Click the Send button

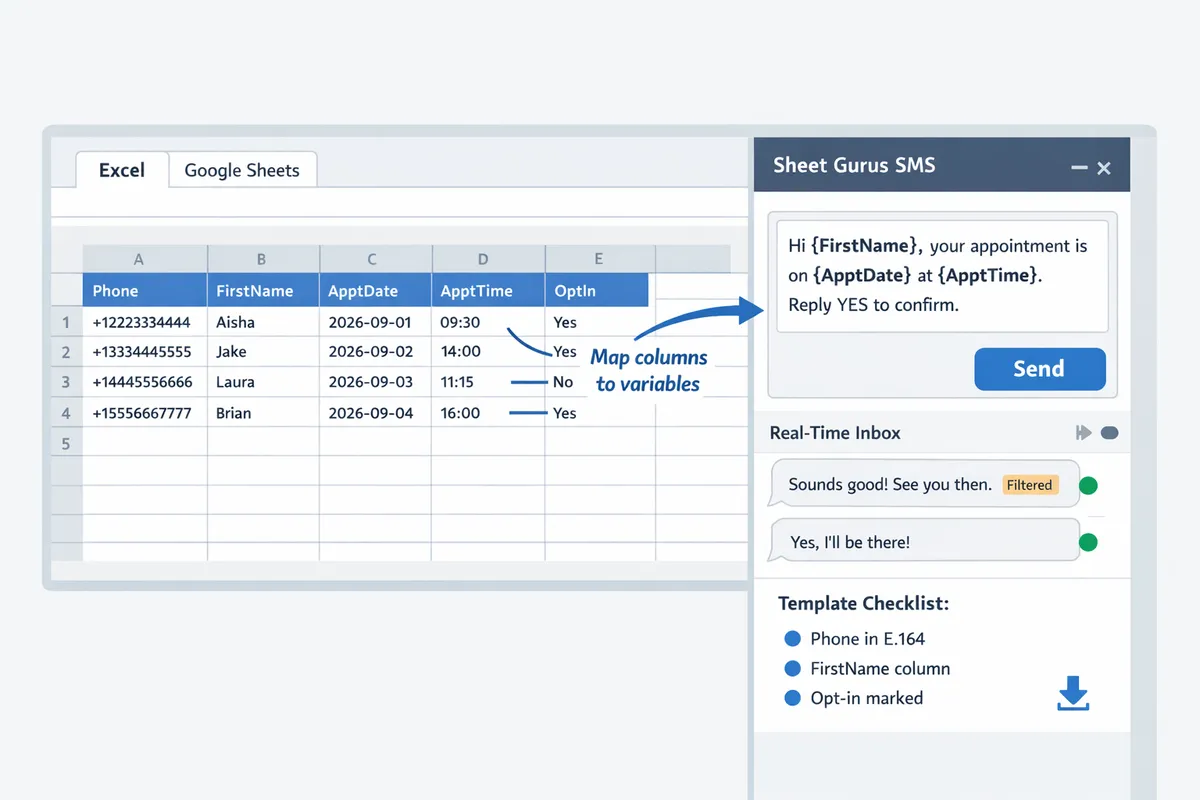click(x=1040, y=368)
